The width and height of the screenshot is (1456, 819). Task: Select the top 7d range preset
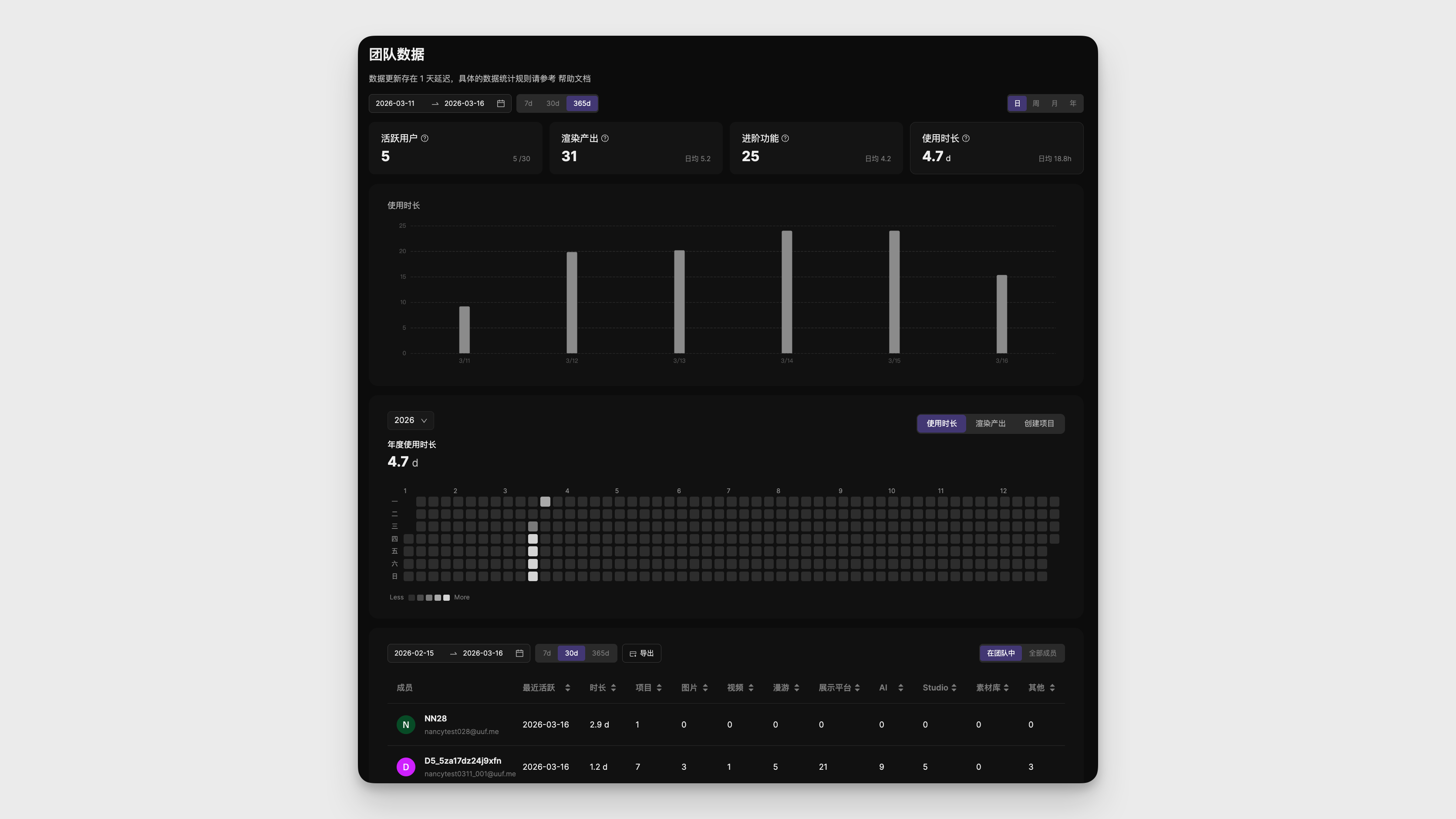(528, 104)
